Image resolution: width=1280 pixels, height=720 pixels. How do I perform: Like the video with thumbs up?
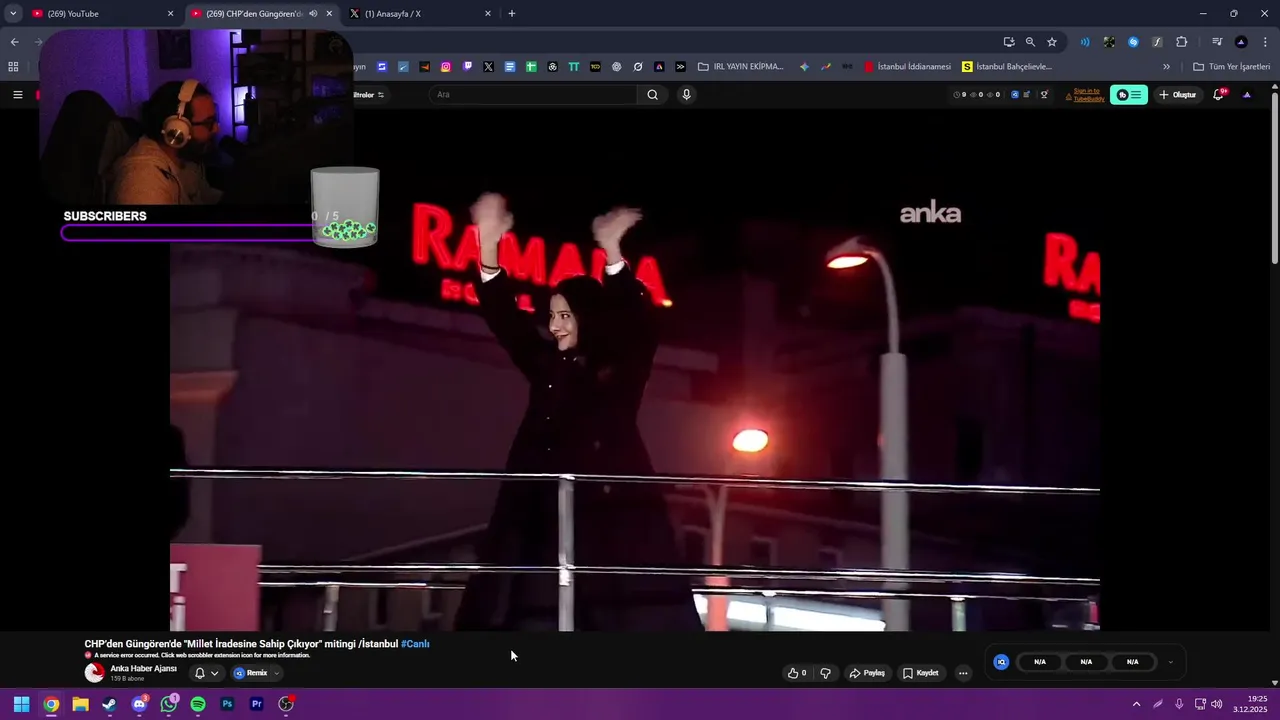[797, 673]
